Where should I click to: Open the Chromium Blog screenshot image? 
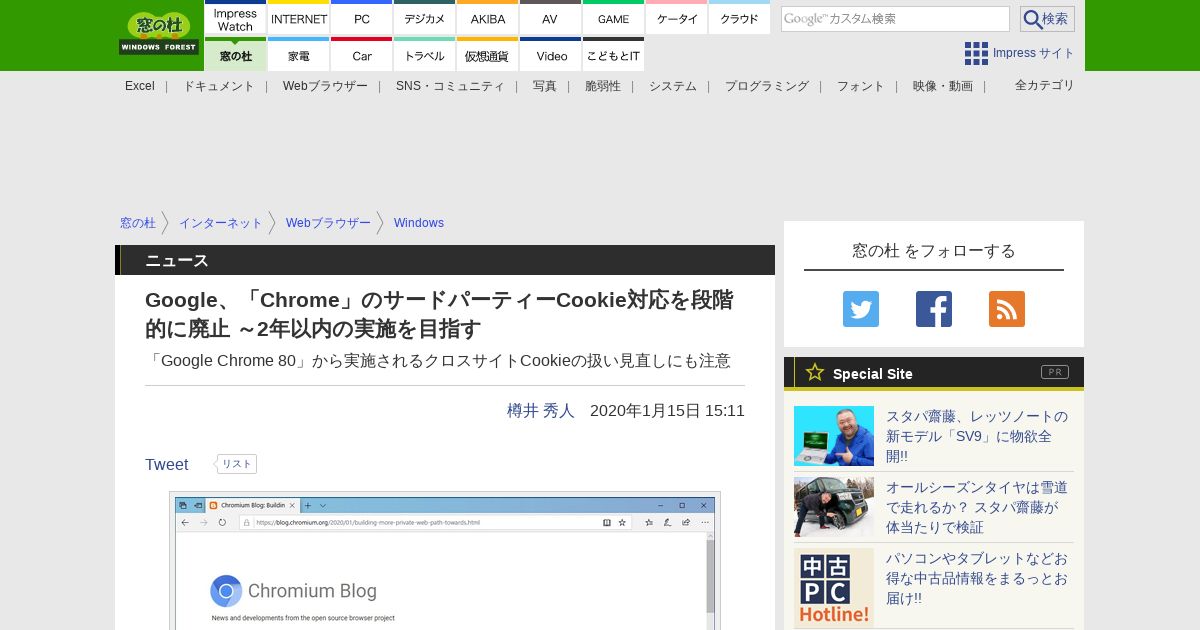click(445, 561)
